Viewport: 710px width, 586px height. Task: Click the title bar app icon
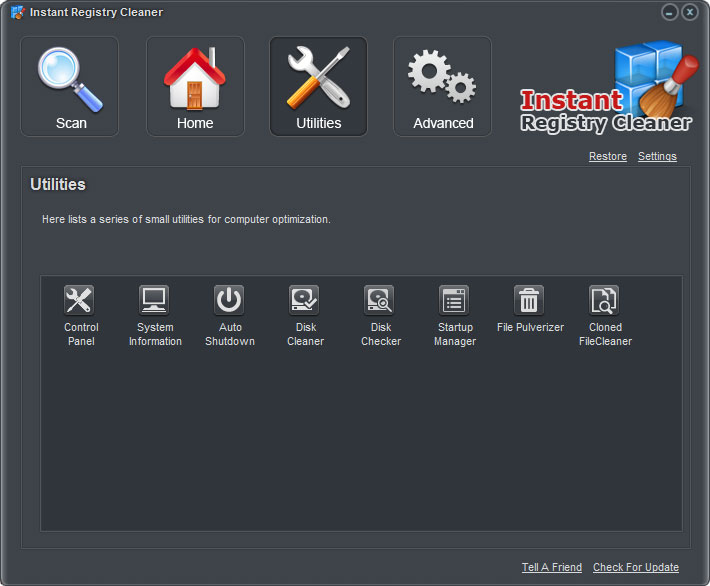17,12
